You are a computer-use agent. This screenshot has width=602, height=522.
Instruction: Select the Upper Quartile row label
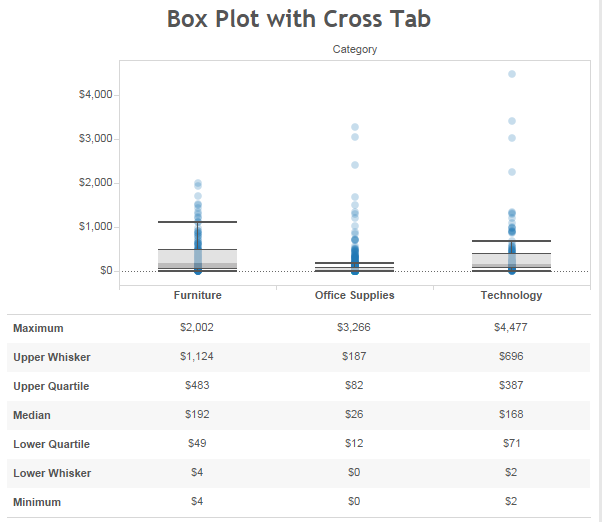coord(51,387)
